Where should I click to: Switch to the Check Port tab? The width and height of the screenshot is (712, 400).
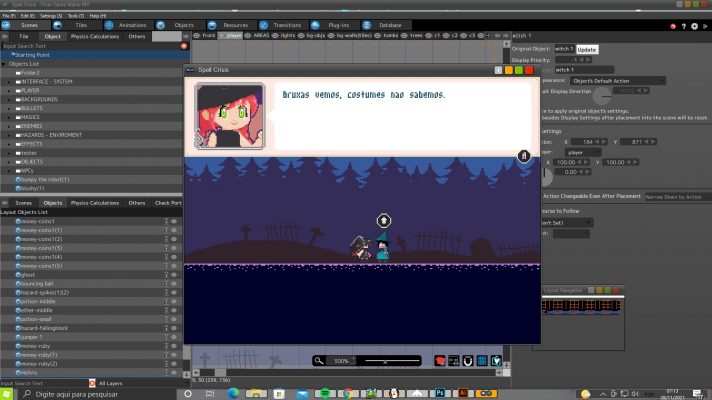[168, 203]
